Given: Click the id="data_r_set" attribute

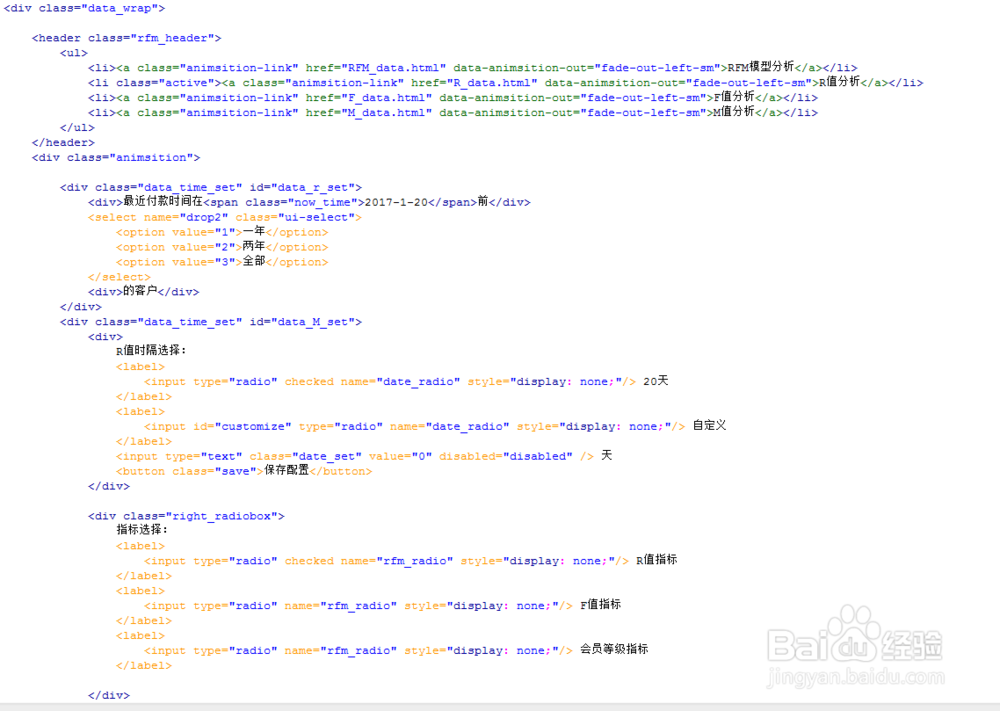Looking at the screenshot, I should [302, 187].
